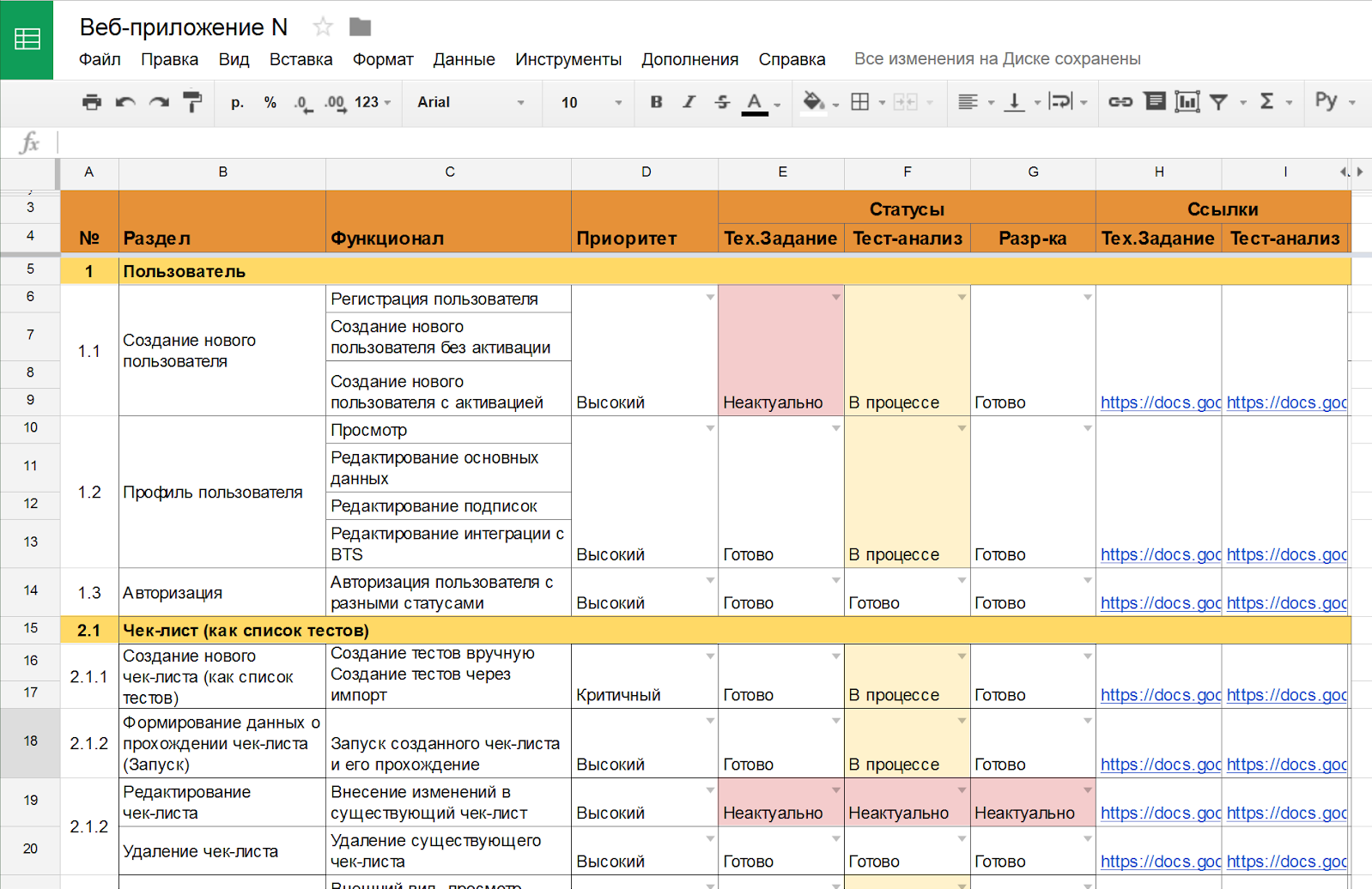Insert a chart
1372x889 pixels.
1187,102
